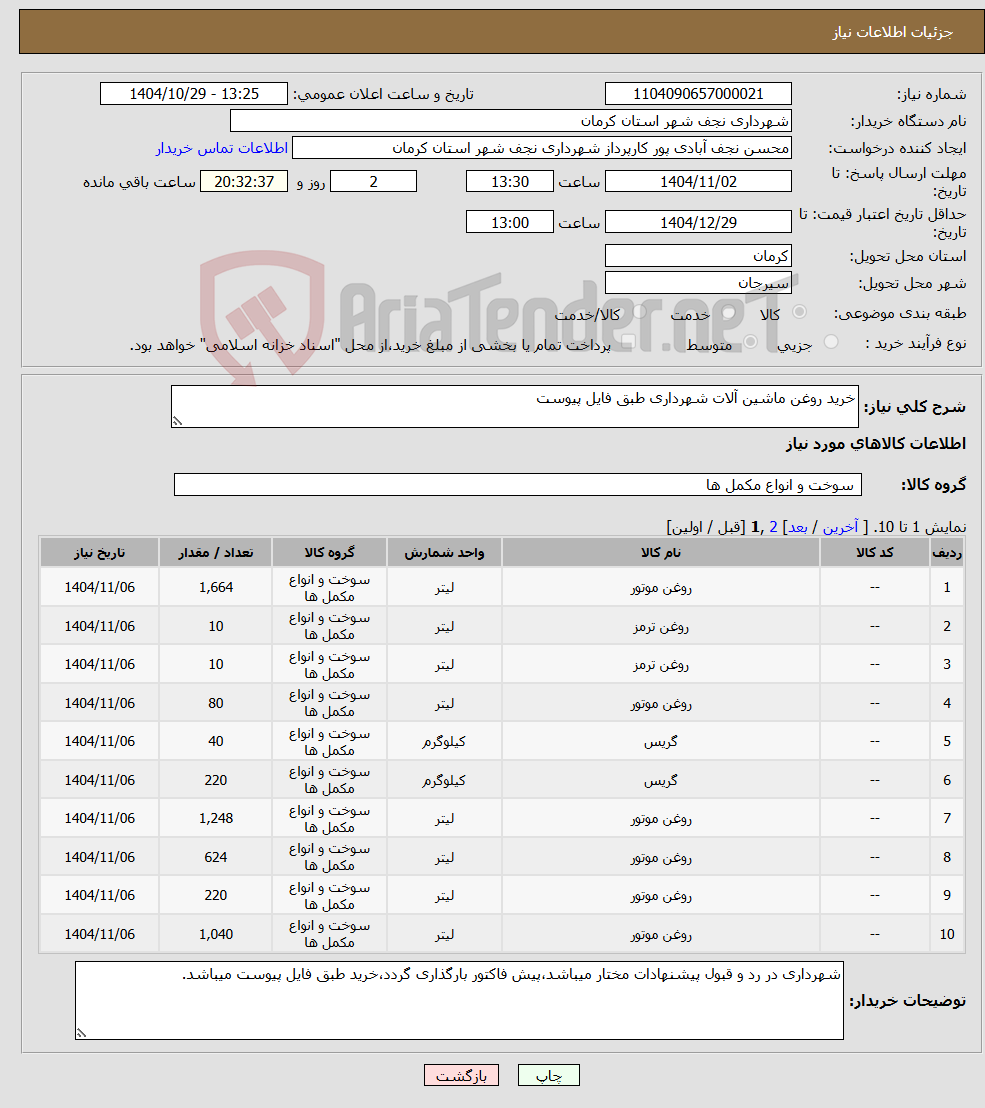Click unit لیتر in row 3
This screenshot has height=1108, width=985.
coord(444,664)
